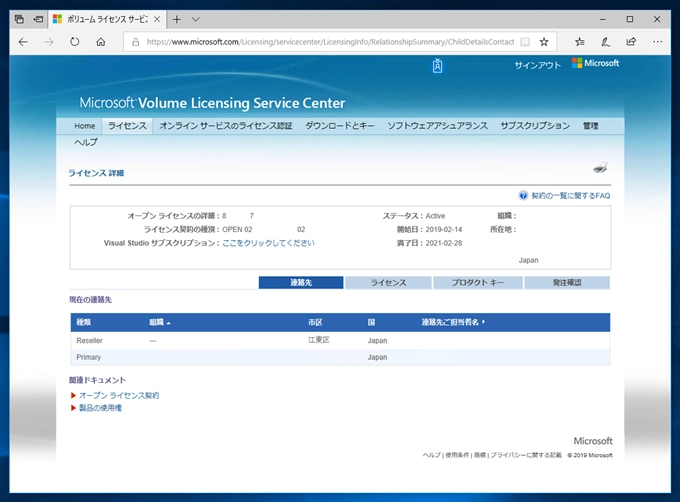Open reading view book icon
Screen dimensions: 680x502
pos(525,42)
